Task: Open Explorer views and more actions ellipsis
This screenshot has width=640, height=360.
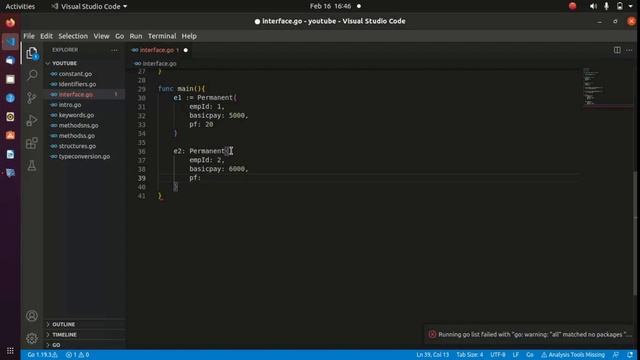Action: 114,50
